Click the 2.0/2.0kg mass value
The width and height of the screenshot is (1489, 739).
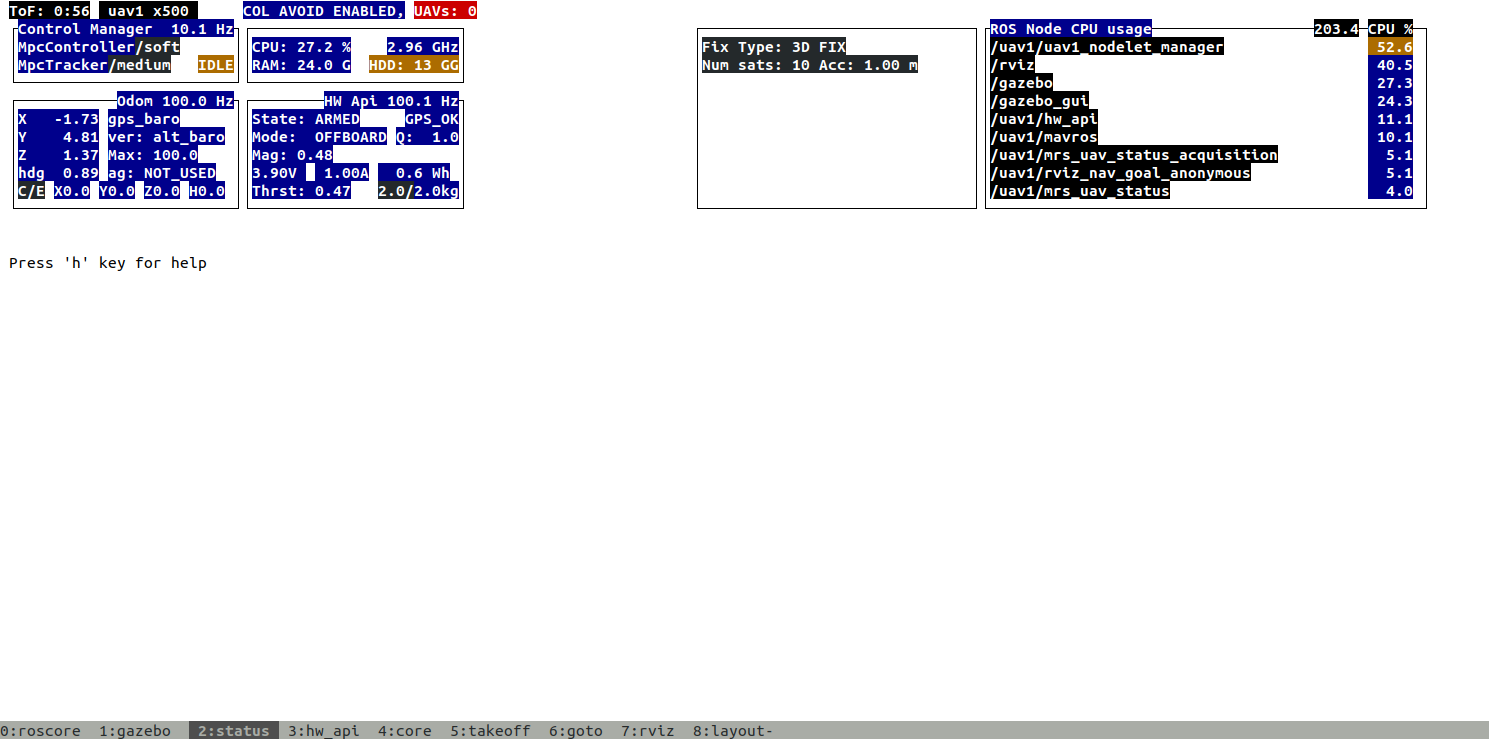pos(418,191)
